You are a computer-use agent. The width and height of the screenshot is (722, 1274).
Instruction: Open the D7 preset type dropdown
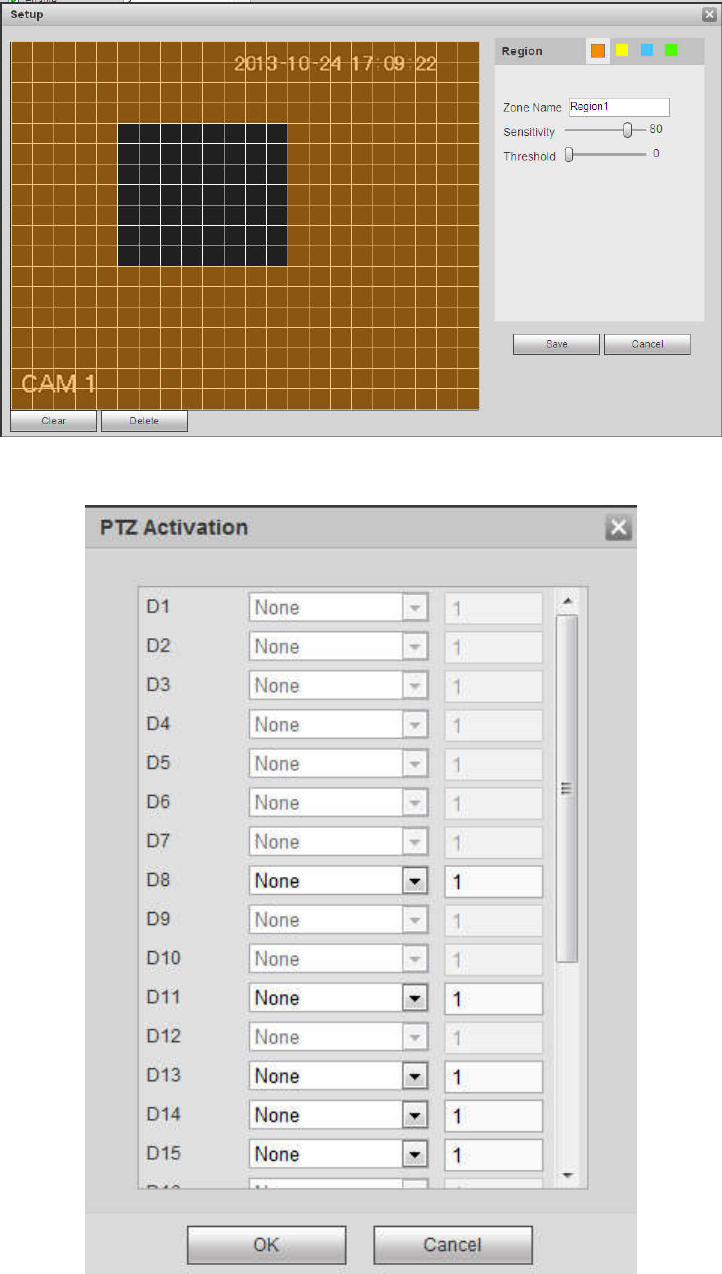click(339, 842)
